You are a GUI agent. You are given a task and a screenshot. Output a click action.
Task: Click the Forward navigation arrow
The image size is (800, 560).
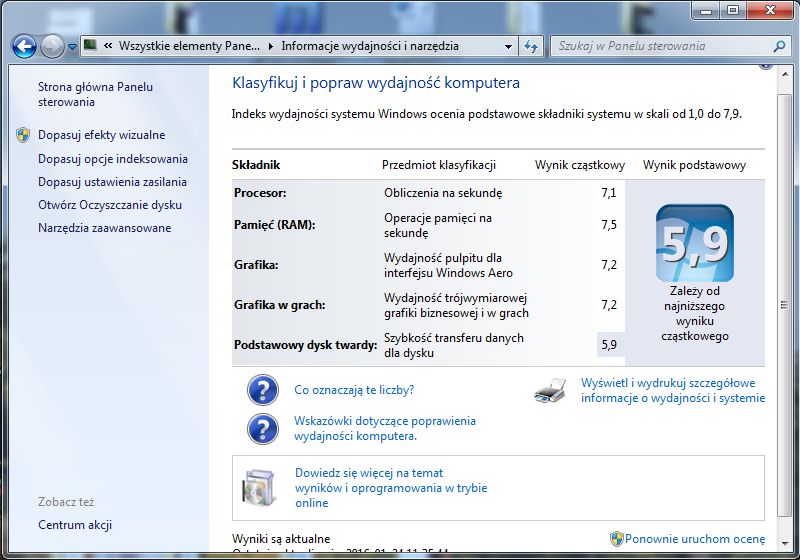pos(52,47)
